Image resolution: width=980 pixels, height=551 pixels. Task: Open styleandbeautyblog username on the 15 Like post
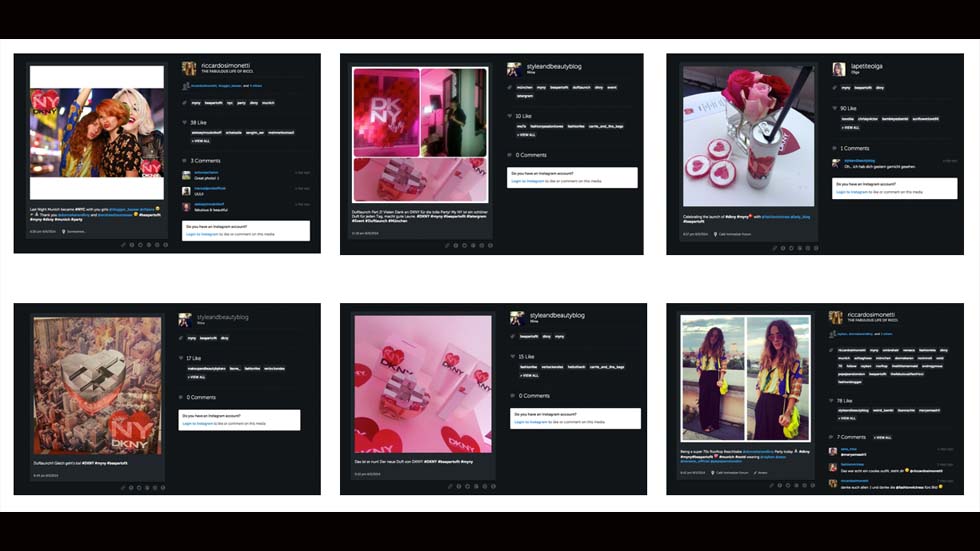pos(557,315)
